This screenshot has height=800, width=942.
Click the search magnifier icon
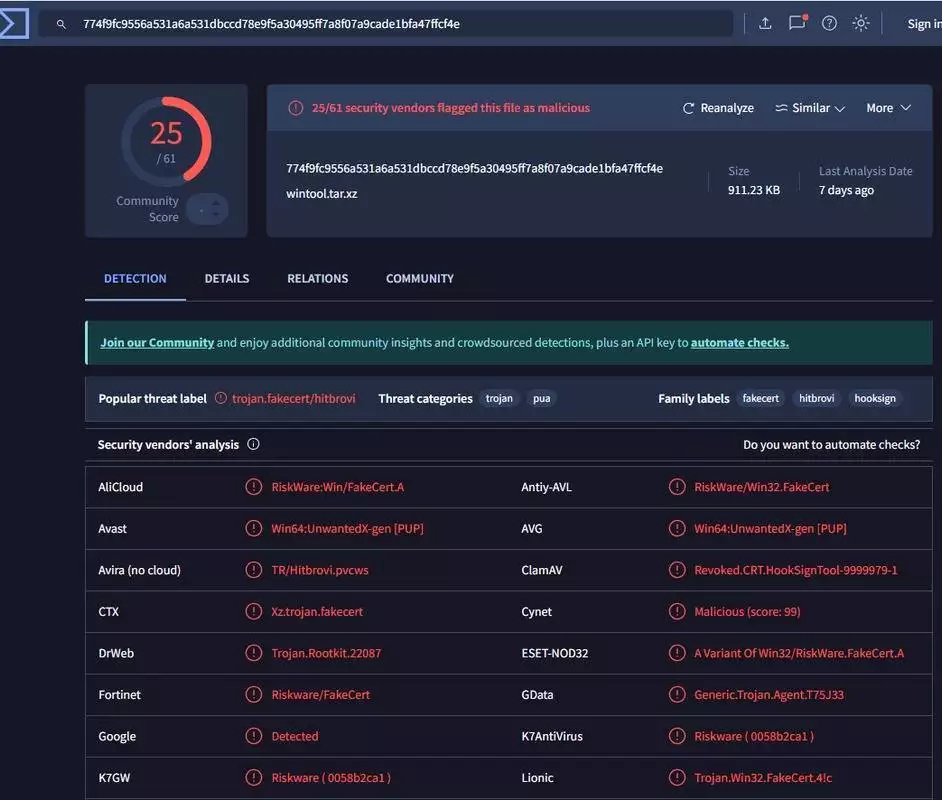click(61, 24)
